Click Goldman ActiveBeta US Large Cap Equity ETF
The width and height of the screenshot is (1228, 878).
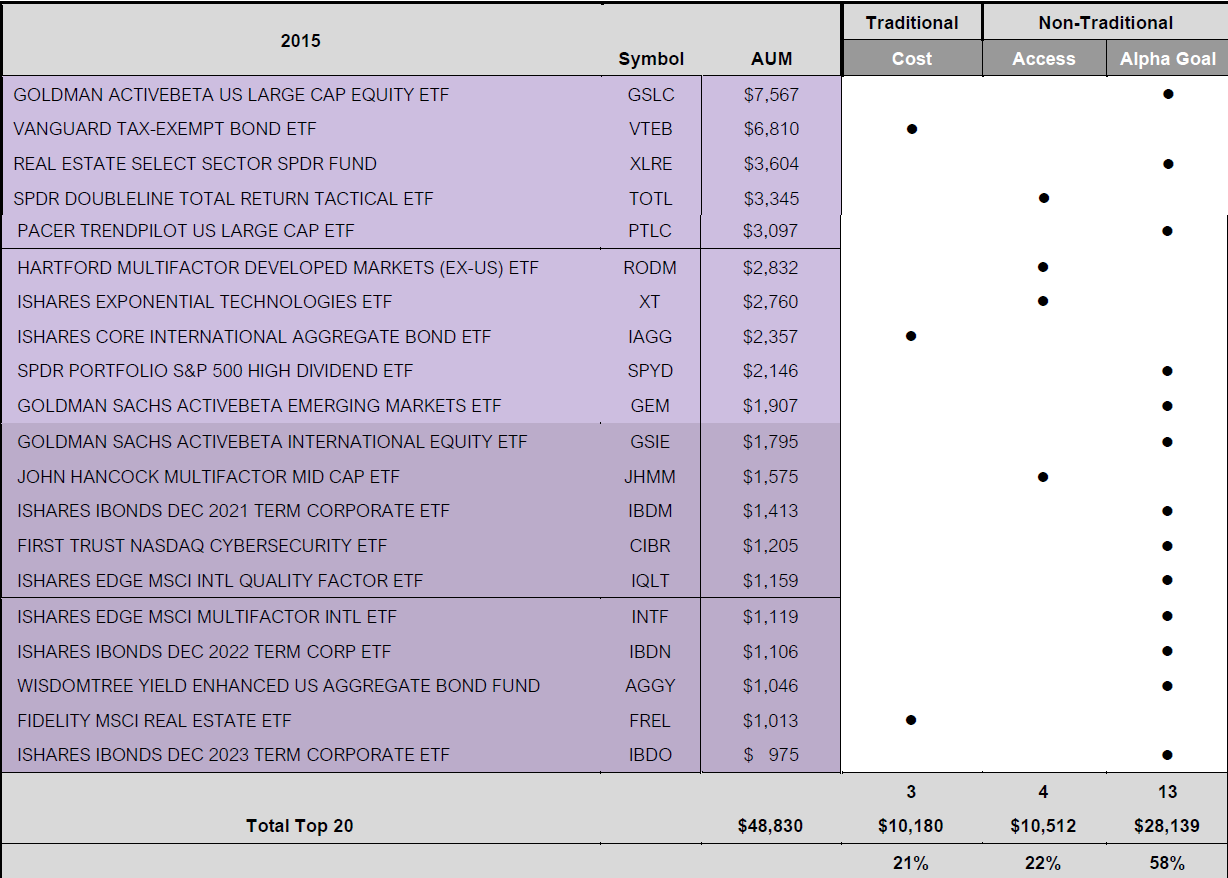[231, 95]
